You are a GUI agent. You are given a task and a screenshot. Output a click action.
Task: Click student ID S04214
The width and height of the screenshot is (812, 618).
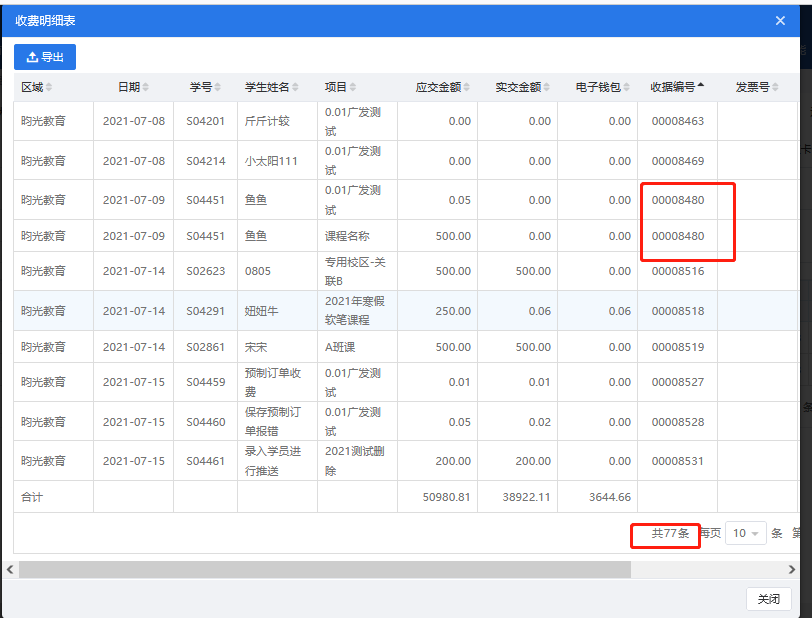click(206, 161)
